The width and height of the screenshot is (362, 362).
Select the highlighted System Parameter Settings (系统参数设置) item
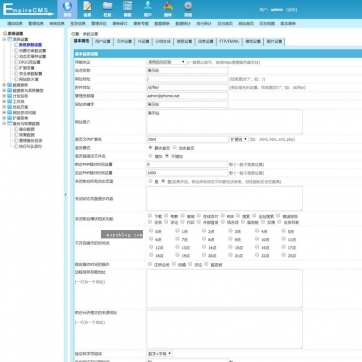pos(30,45)
